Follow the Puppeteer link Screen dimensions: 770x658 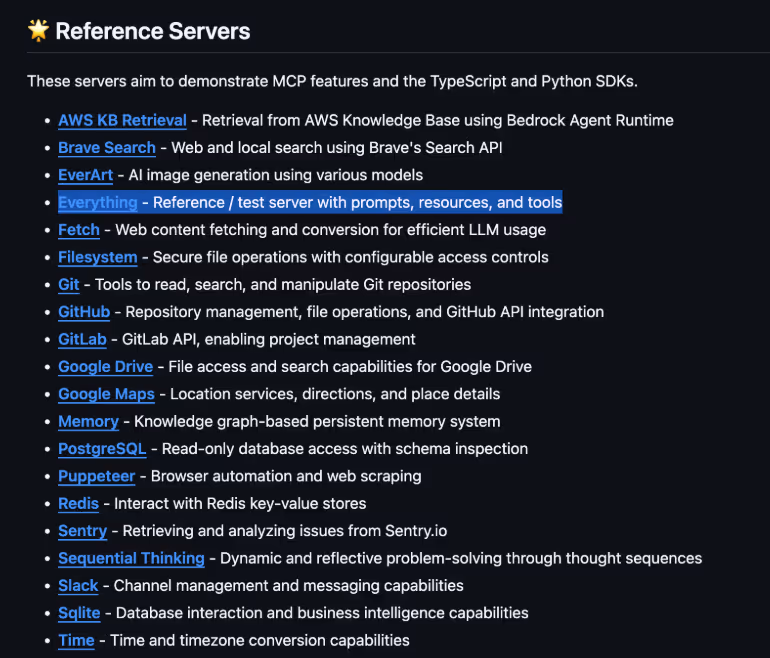point(96,476)
